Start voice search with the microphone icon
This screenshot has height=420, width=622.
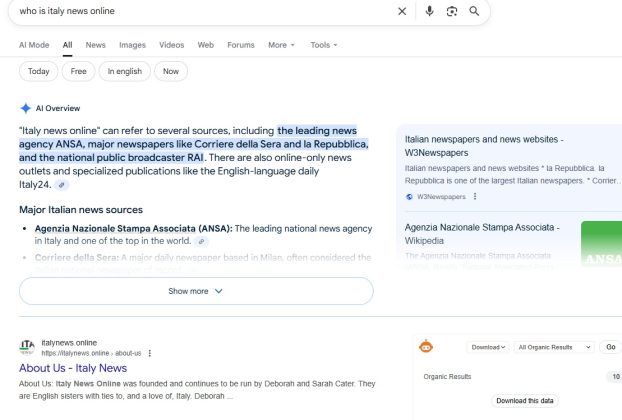click(429, 11)
